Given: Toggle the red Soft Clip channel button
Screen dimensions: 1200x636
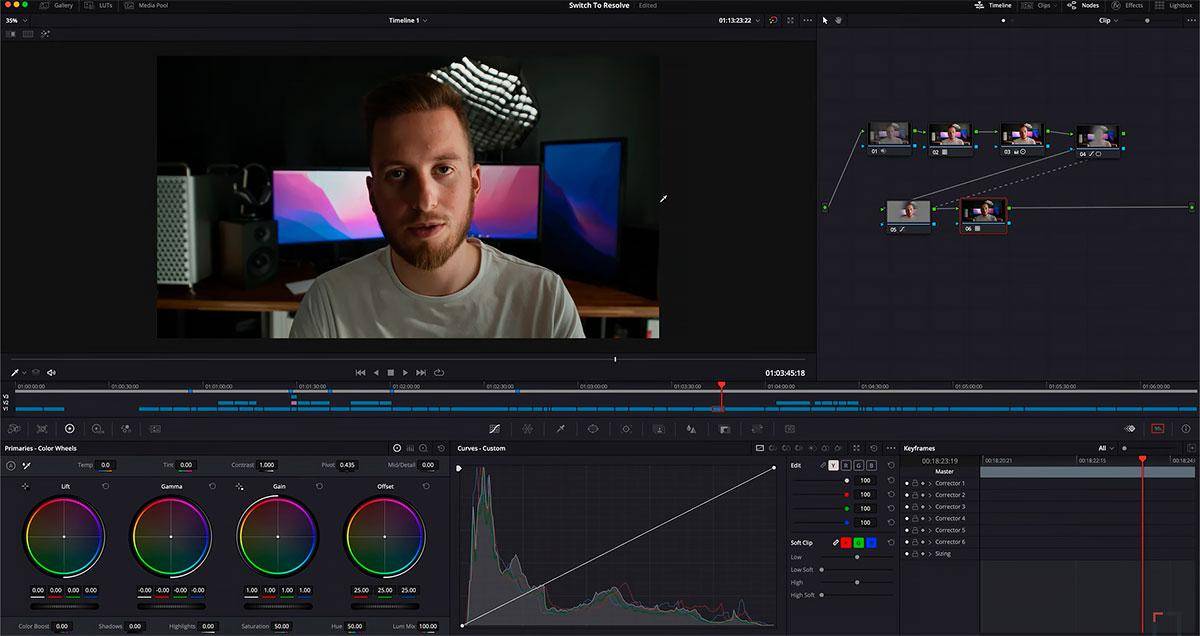Looking at the screenshot, I should click(x=845, y=542).
